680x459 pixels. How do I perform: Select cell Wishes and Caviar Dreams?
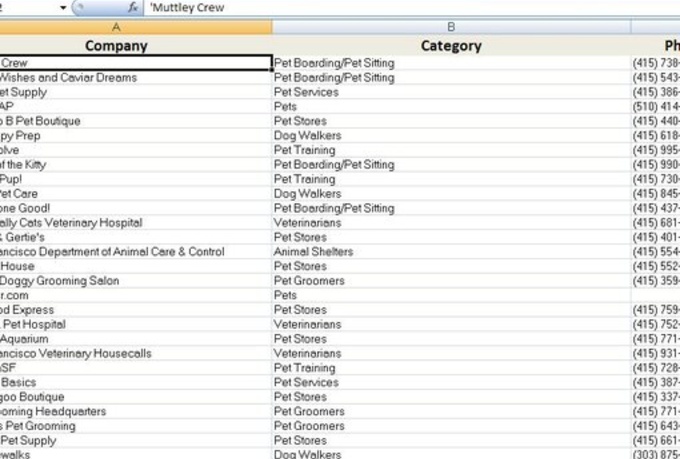(136, 78)
